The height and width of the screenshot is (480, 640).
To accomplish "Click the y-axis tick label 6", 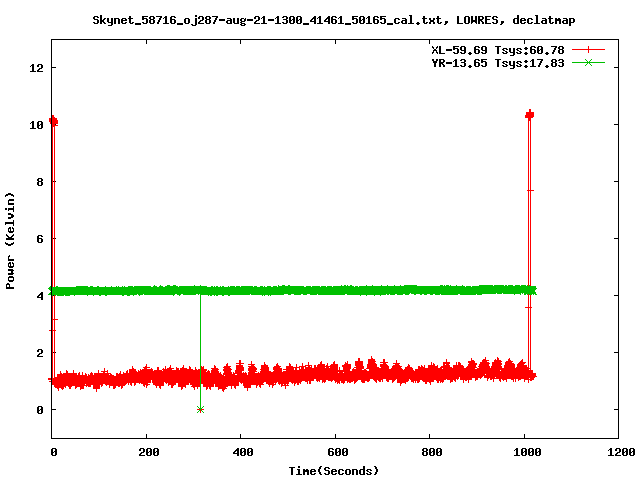I will pos(40,239).
